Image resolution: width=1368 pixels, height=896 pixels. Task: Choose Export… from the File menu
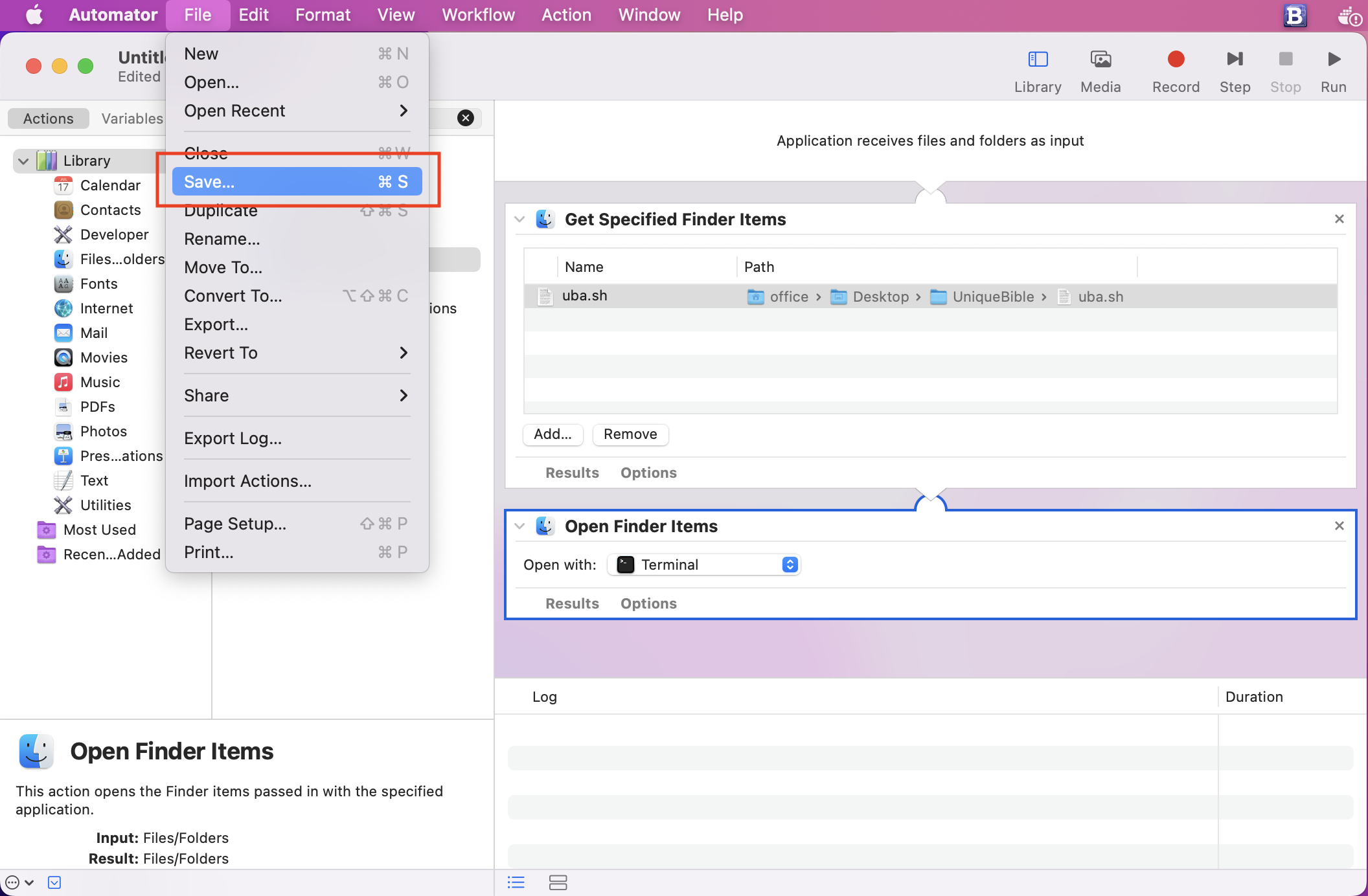pyautogui.click(x=297, y=324)
